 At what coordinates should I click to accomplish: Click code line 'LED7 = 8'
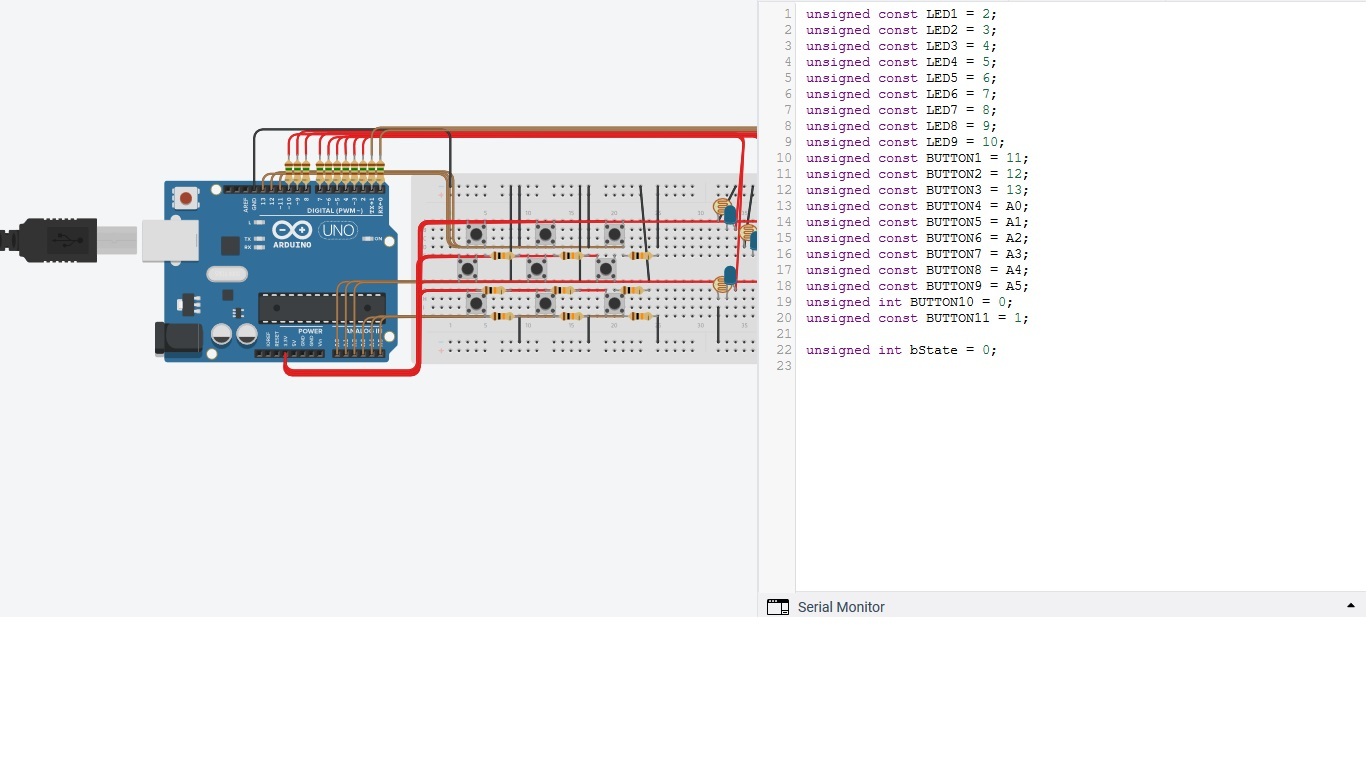click(x=901, y=110)
